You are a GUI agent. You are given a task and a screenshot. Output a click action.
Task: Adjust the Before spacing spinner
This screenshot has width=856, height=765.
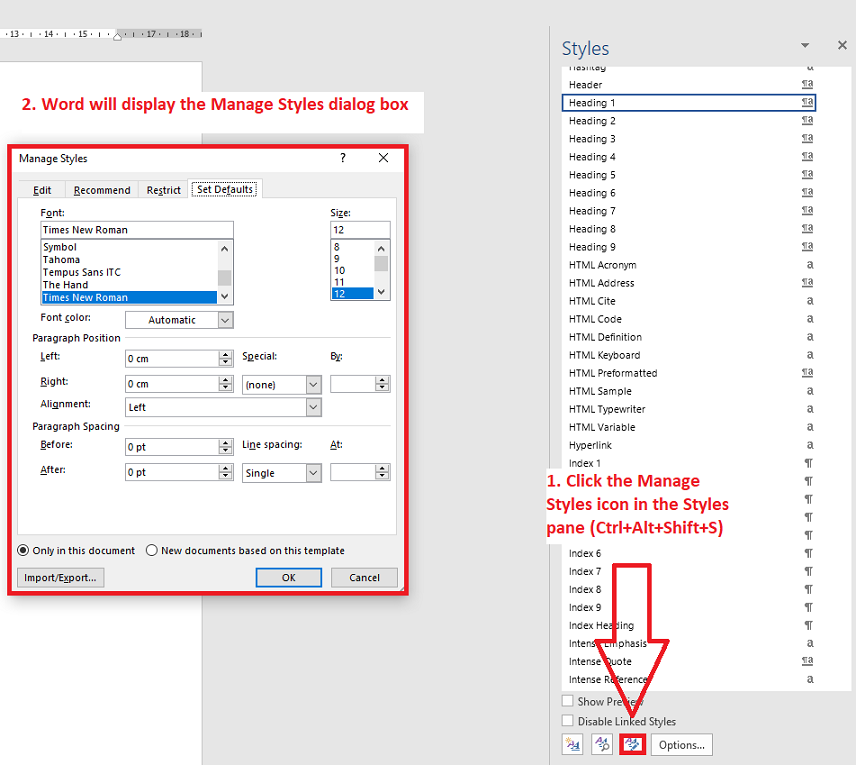pyautogui.click(x=225, y=447)
